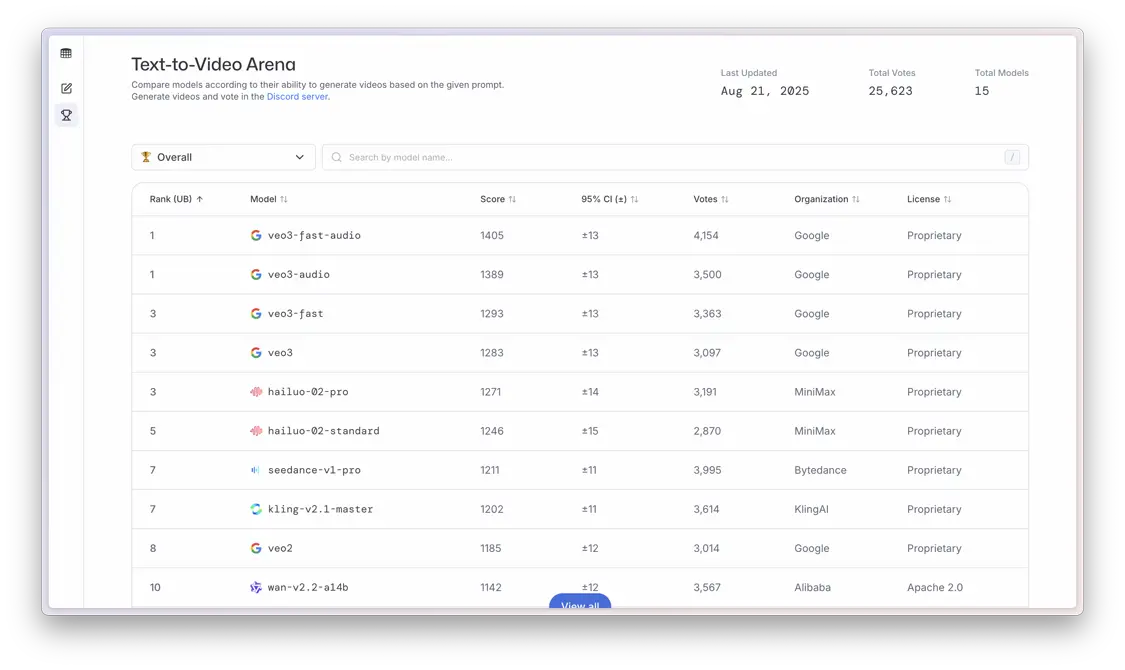Click the compose/edit icon in the sidebar
Screen dimensions: 1125x670
pos(66,88)
